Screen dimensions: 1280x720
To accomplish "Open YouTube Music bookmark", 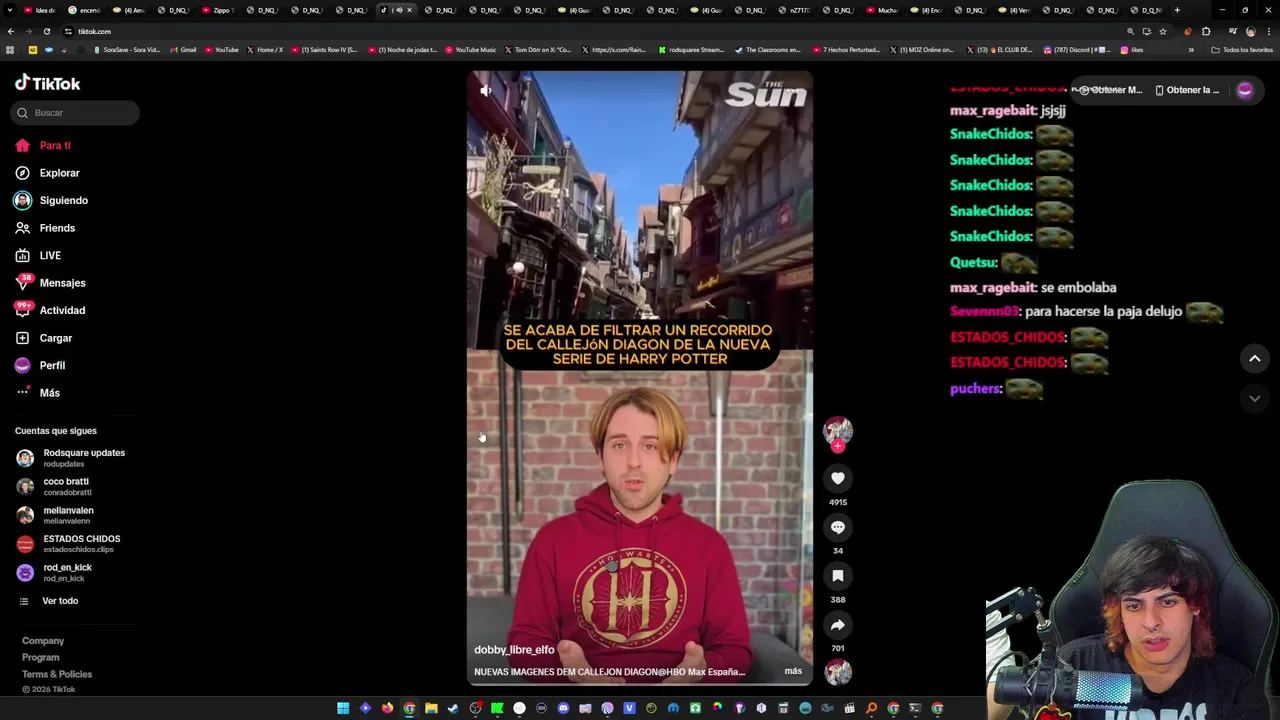I will pos(471,50).
